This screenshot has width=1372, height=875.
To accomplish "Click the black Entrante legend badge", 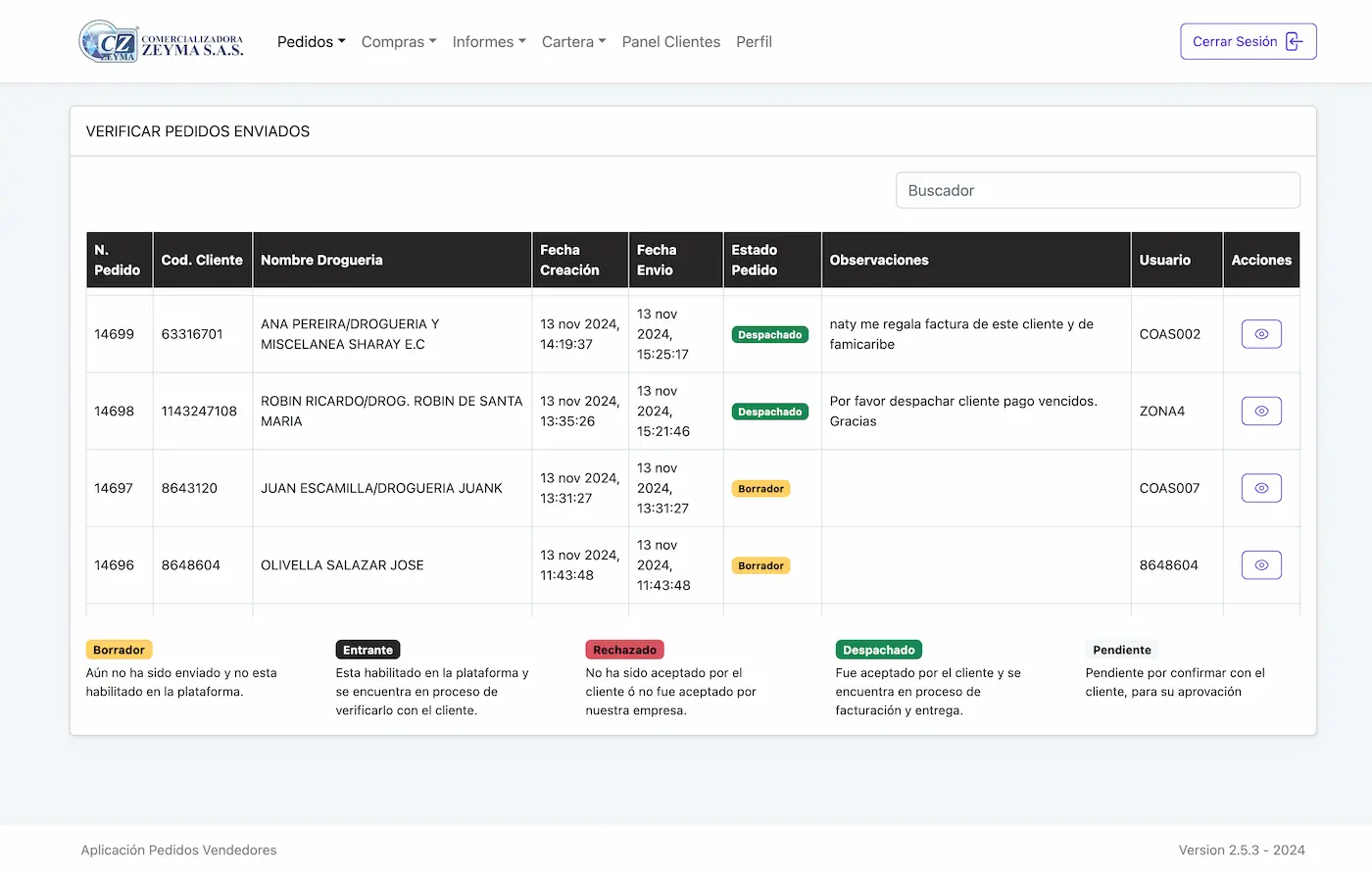I will [367, 650].
